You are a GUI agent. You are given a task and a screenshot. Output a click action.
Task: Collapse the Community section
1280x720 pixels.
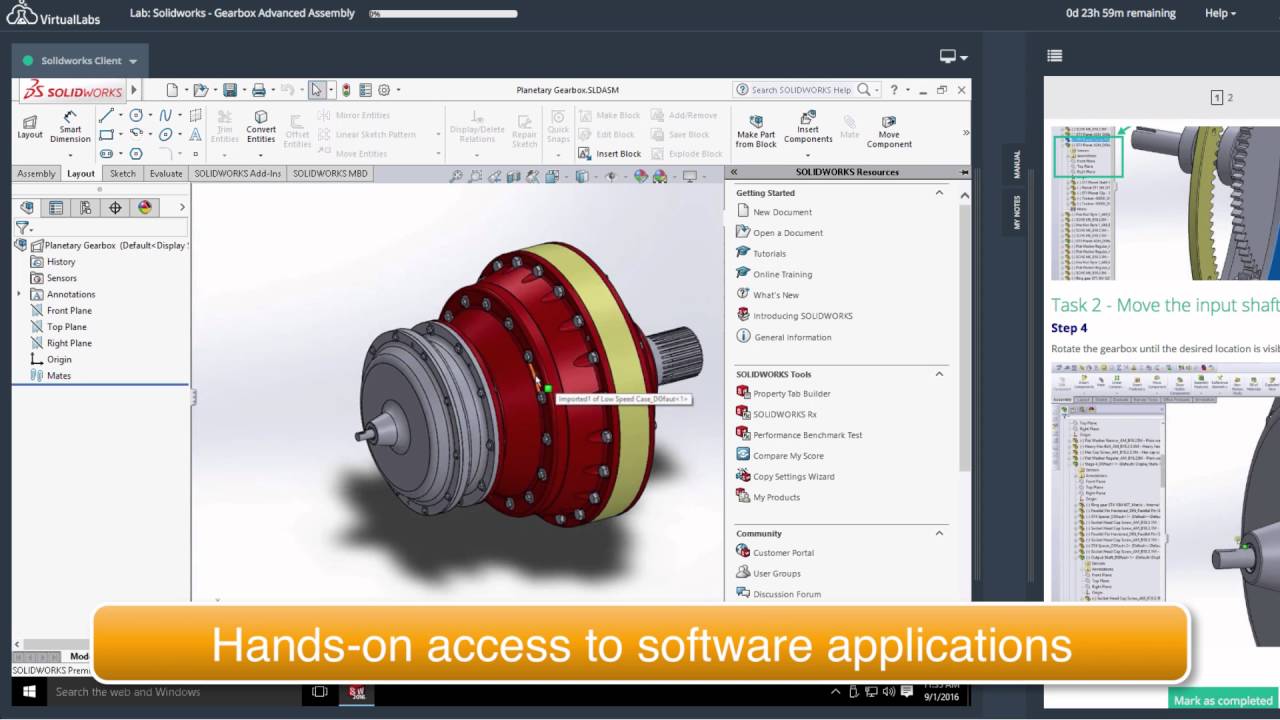click(939, 534)
